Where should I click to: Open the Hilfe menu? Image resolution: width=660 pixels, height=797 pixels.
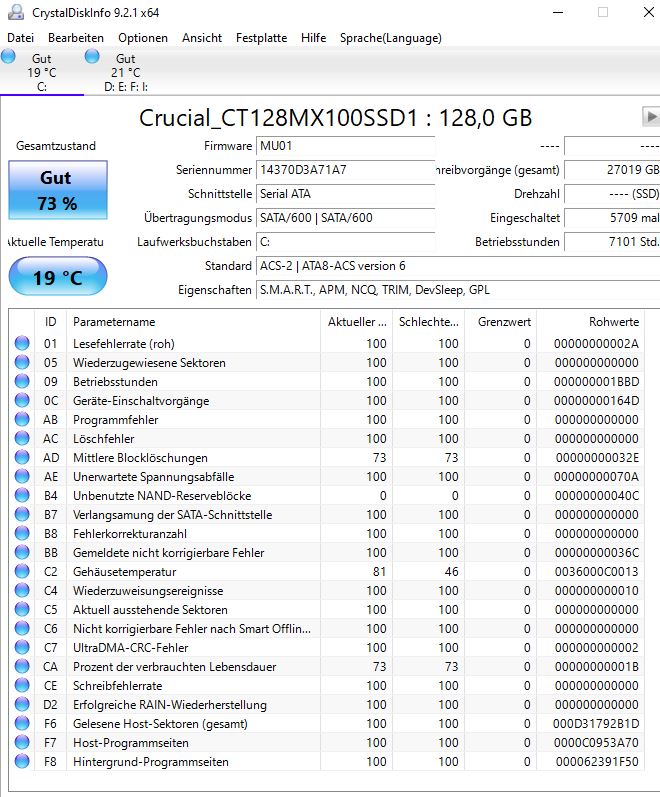coord(313,38)
